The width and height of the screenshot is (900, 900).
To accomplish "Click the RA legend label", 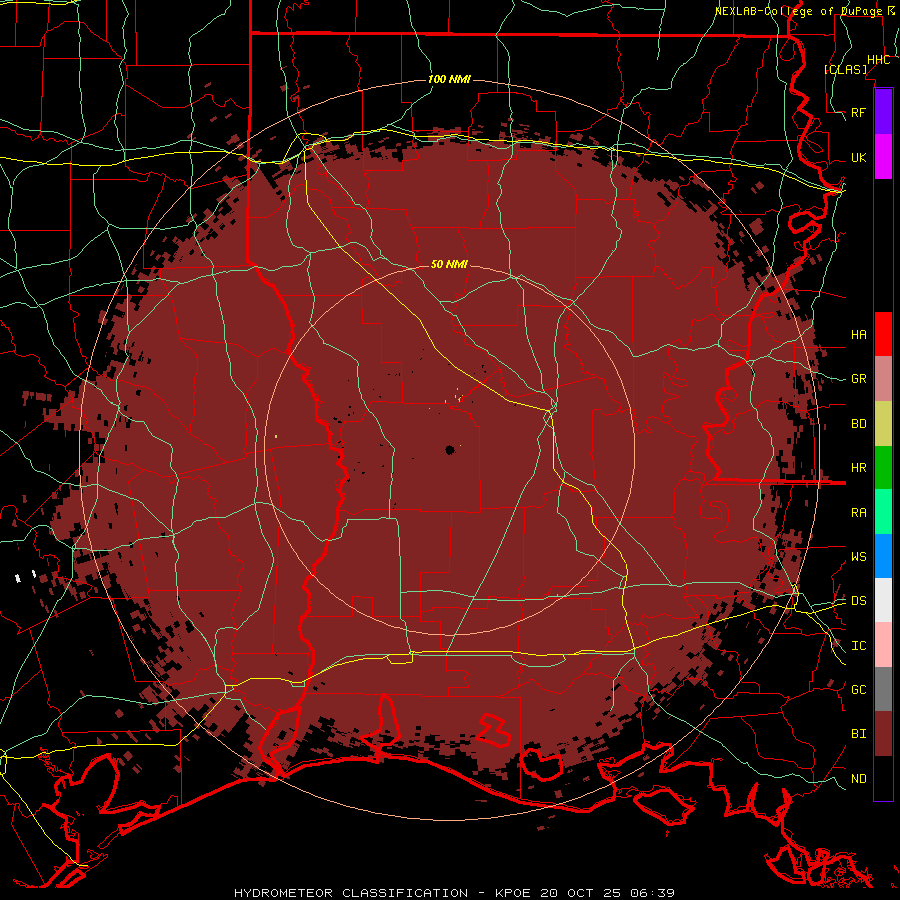I will coord(858,513).
